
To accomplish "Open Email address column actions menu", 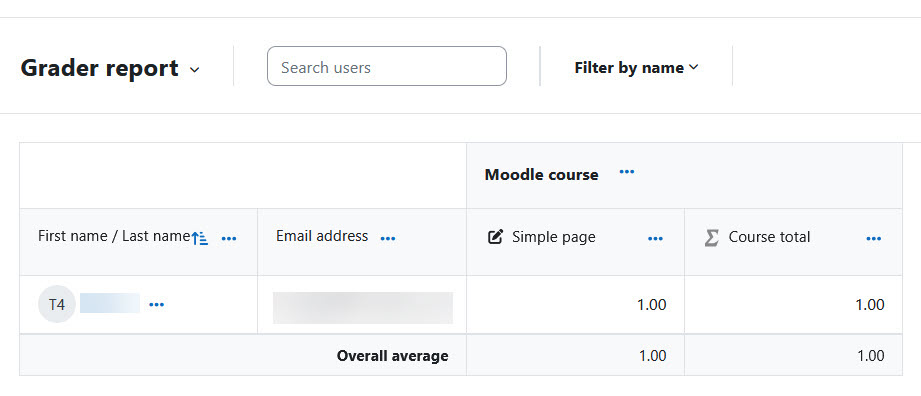I will coord(388,239).
